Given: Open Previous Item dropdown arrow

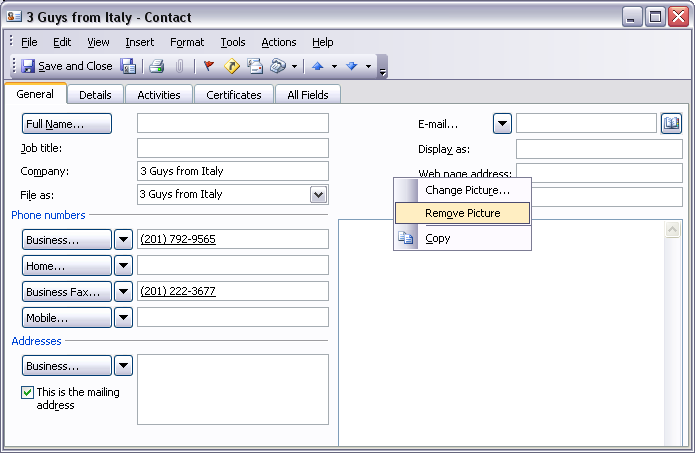Looking at the screenshot, I should (x=334, y=66).
